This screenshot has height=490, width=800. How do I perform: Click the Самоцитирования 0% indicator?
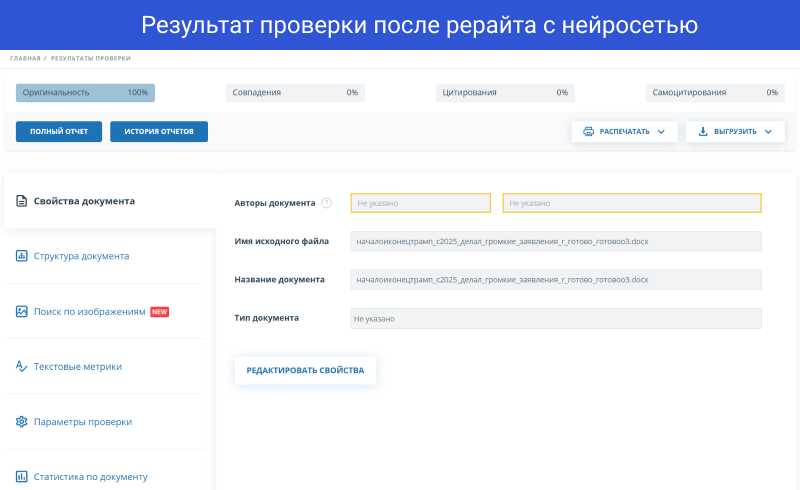coord(715,93)
